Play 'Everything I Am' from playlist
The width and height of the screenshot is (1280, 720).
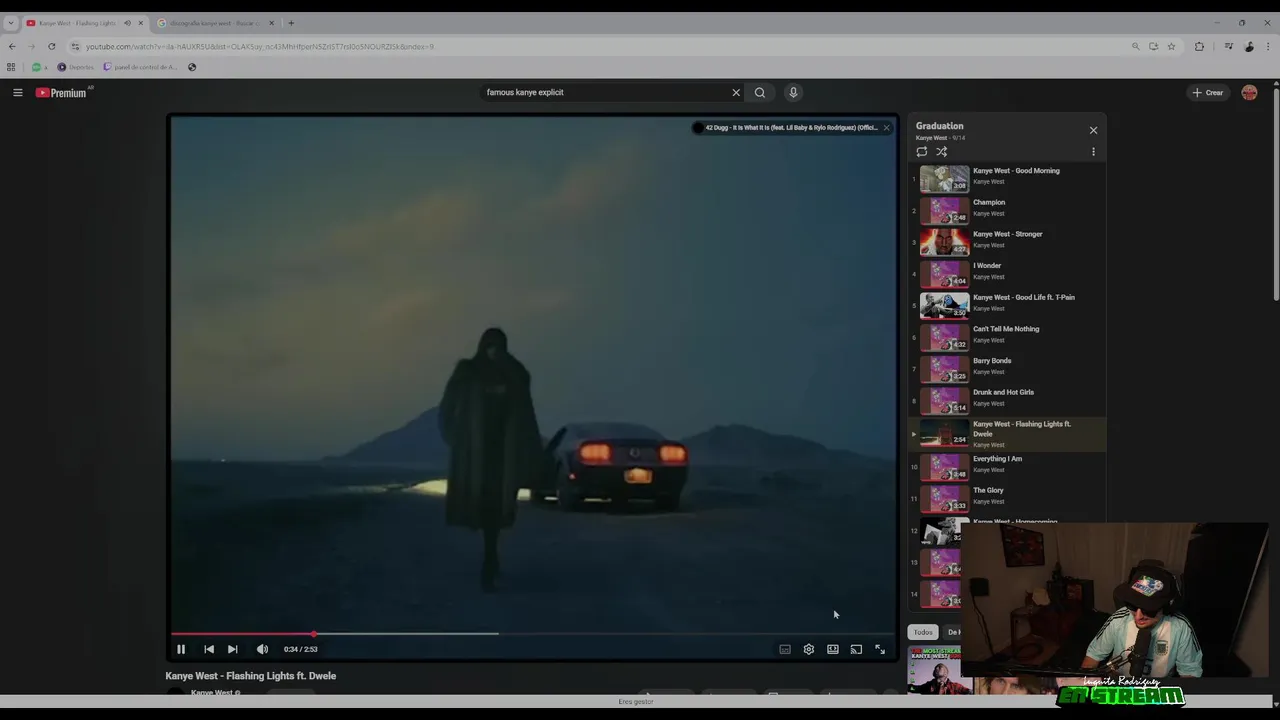tap(1008, 466)
